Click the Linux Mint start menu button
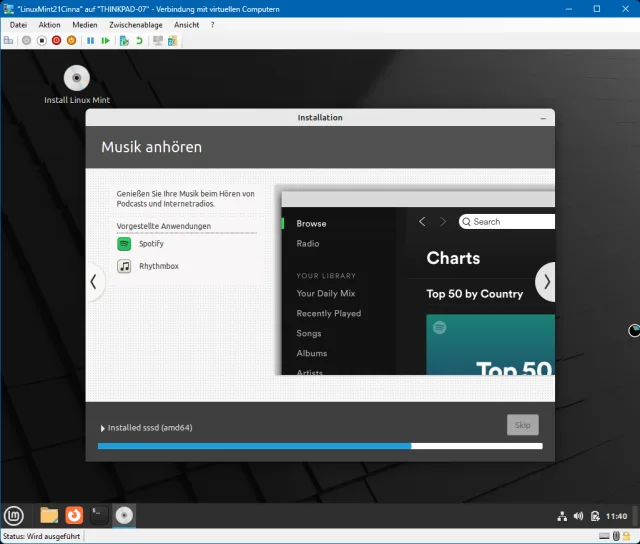Viewport: 640px width, 544px height. (x=14, y=516)
